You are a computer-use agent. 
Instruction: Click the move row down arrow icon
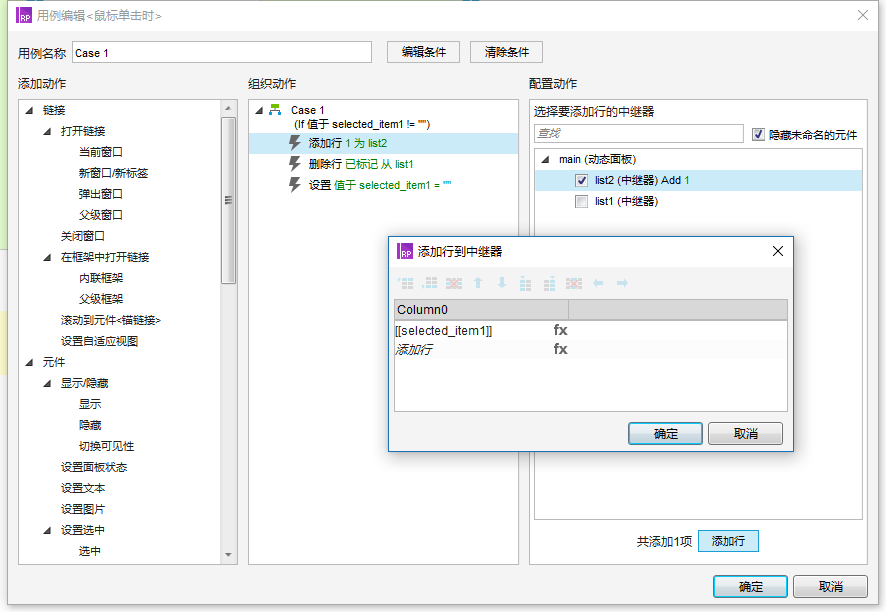[501, 285]
